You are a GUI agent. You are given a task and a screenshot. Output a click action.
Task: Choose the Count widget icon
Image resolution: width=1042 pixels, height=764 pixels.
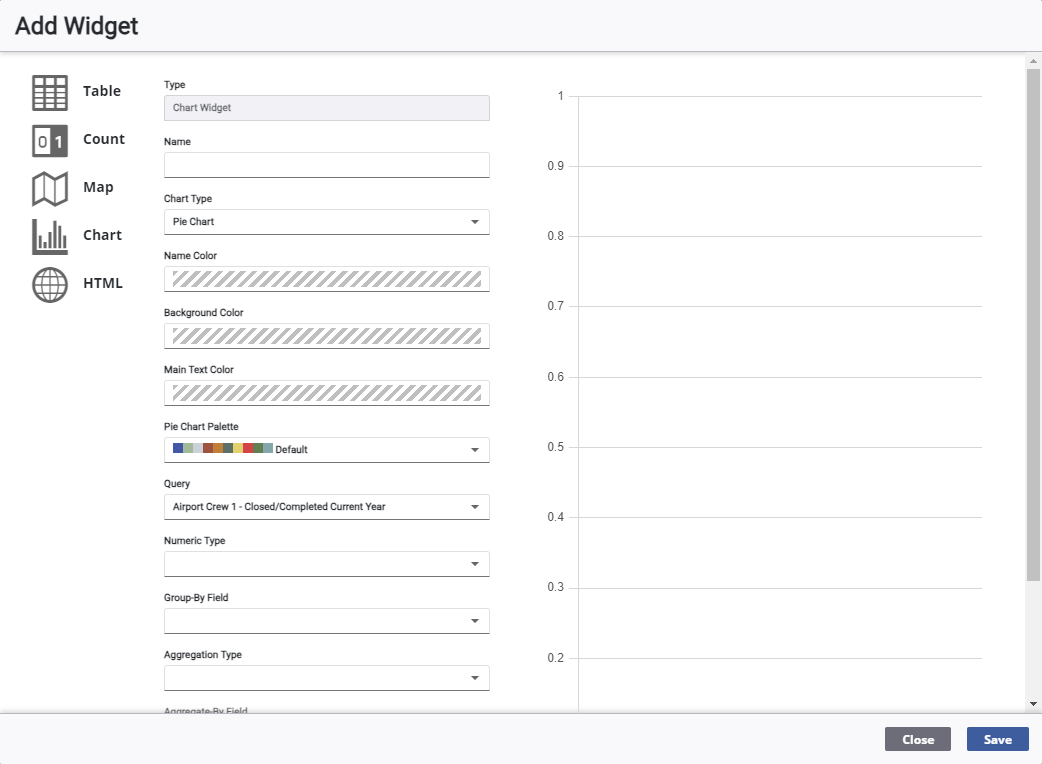50,140
